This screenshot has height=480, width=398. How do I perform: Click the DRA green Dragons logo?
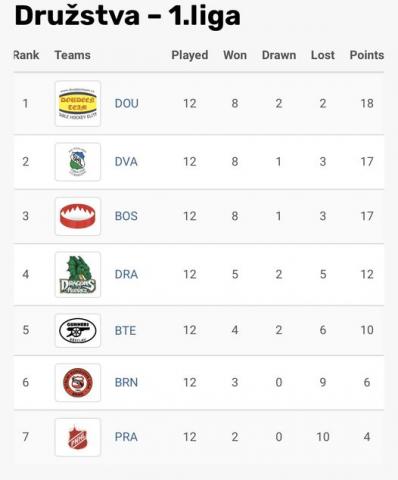click(x=78, y=274)
